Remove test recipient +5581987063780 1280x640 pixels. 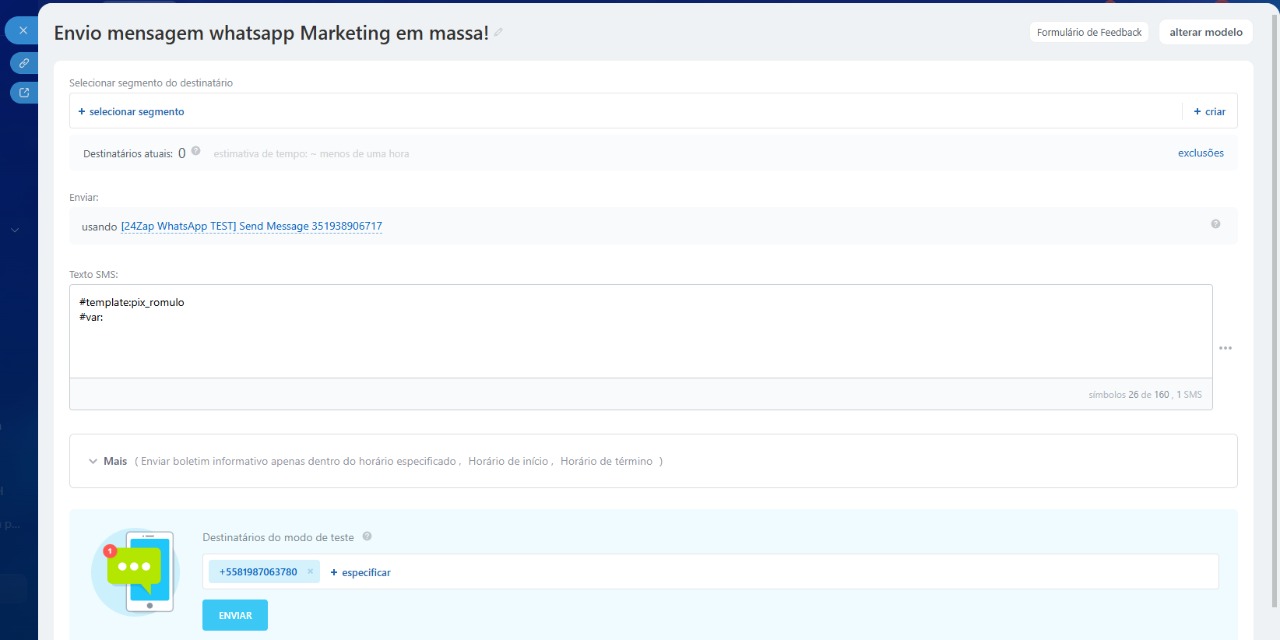[x=310, y=572]
